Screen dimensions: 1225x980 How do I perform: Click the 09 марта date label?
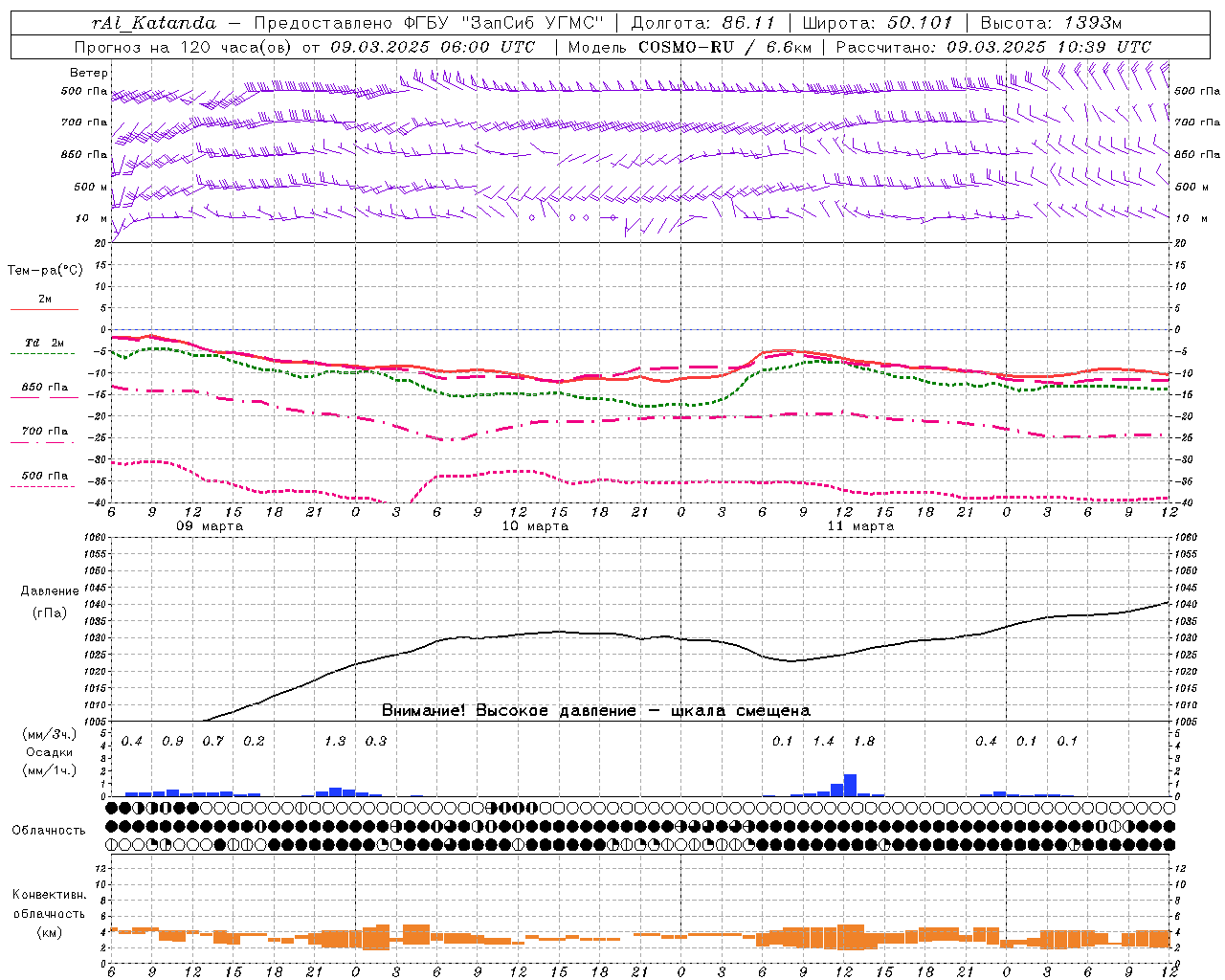click(210, 526)
